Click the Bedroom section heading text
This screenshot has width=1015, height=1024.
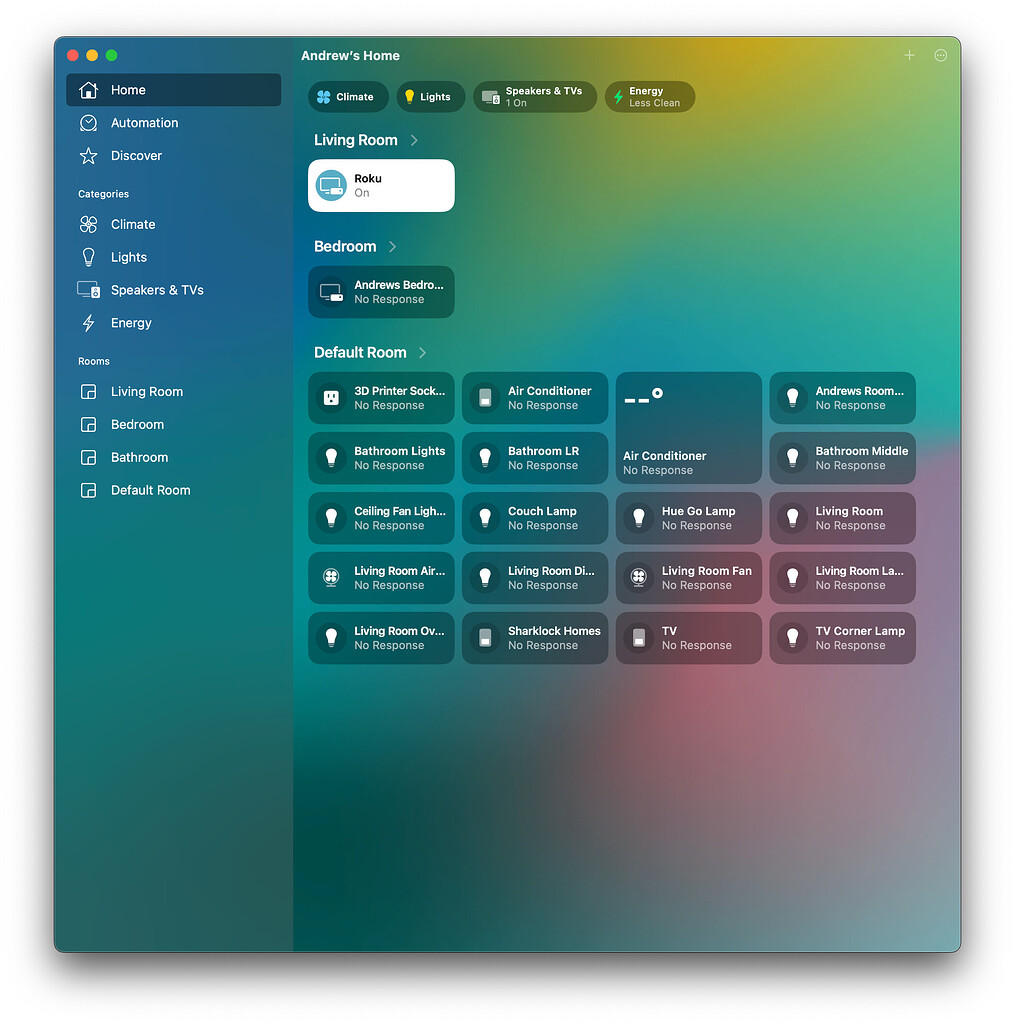[x=345, y=247]
